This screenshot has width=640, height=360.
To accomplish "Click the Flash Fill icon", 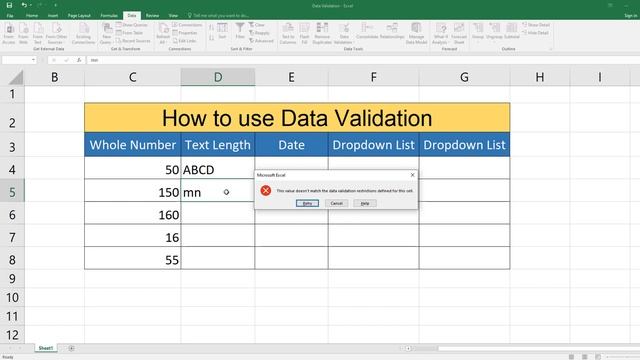I will tap(304, 33).
